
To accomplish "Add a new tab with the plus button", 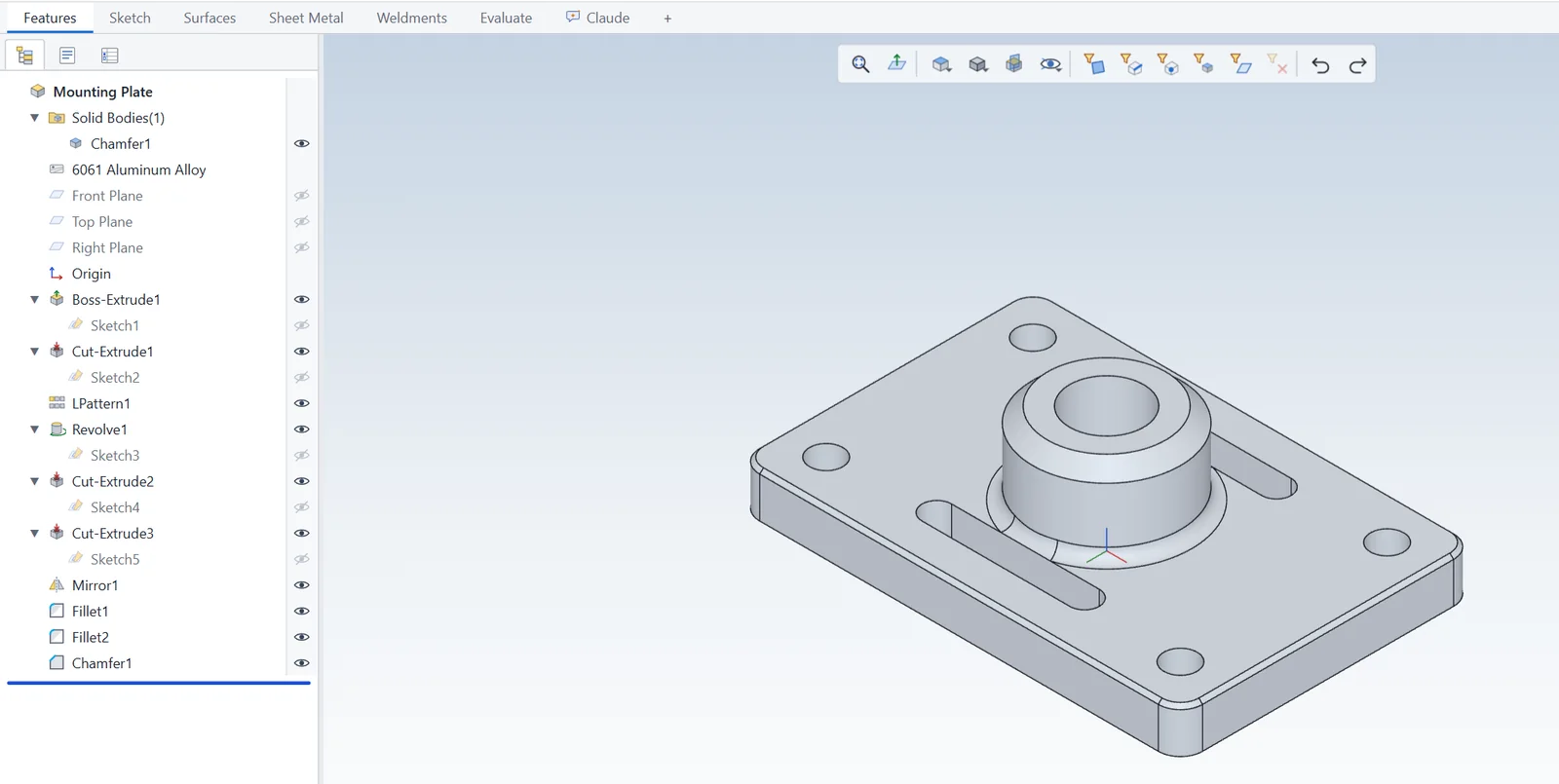I will [x=667, y=19].
